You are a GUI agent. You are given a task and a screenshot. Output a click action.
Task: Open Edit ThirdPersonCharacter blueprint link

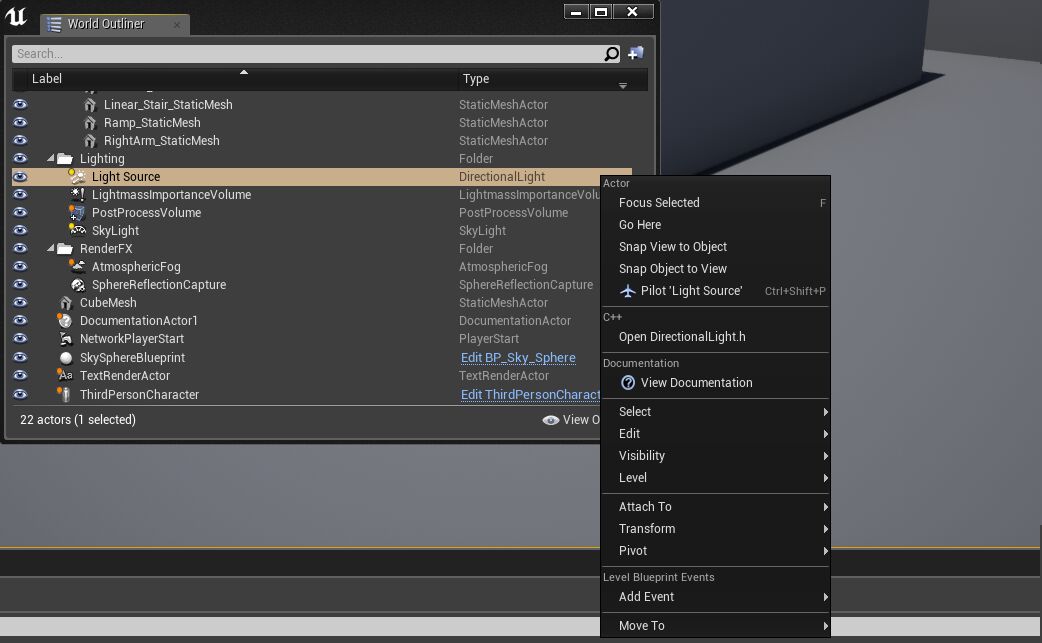coord(530,395)
